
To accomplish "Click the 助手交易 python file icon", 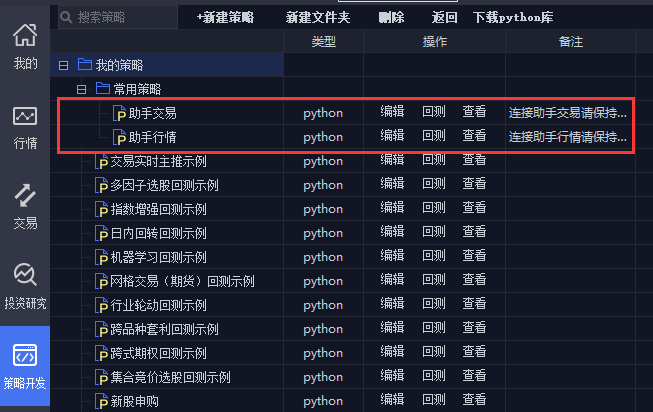I will [x=119, y=113].
